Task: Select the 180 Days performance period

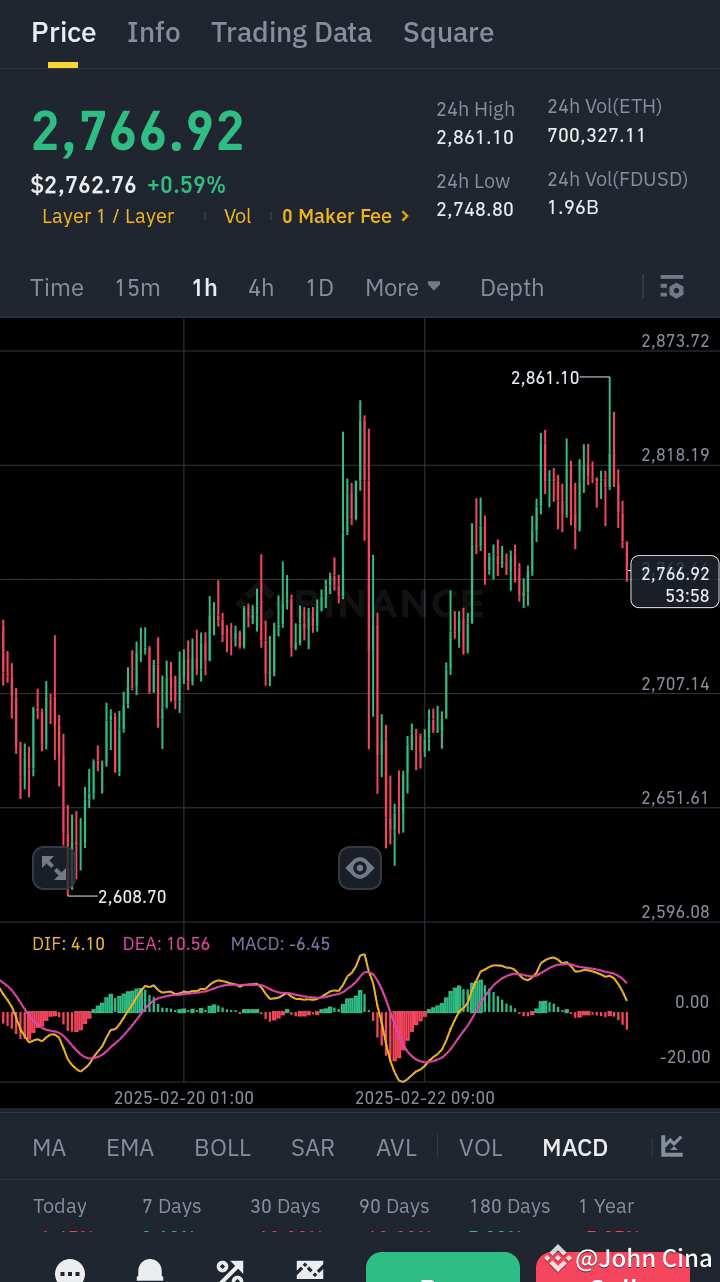Action: tap(510, 1206)
